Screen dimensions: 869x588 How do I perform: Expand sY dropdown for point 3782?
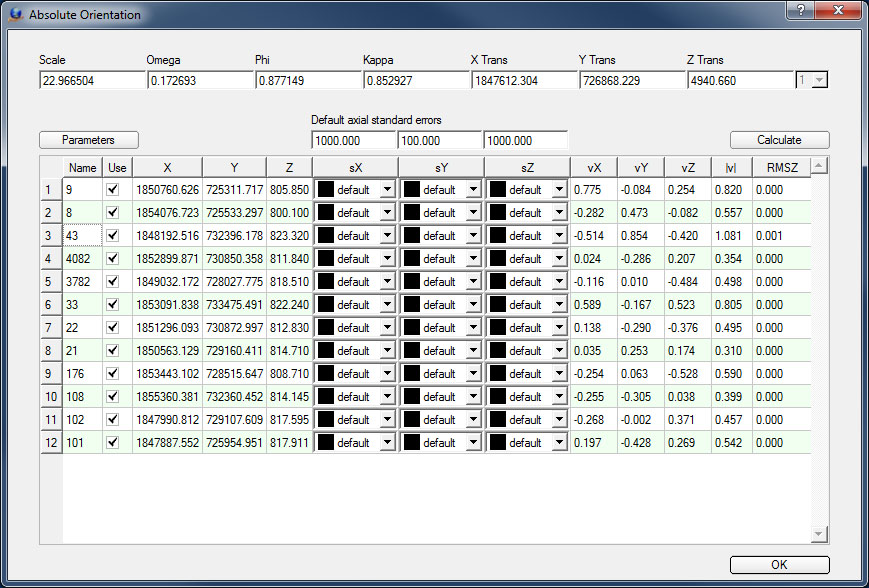pyautogui.click(x=473, y=282)
